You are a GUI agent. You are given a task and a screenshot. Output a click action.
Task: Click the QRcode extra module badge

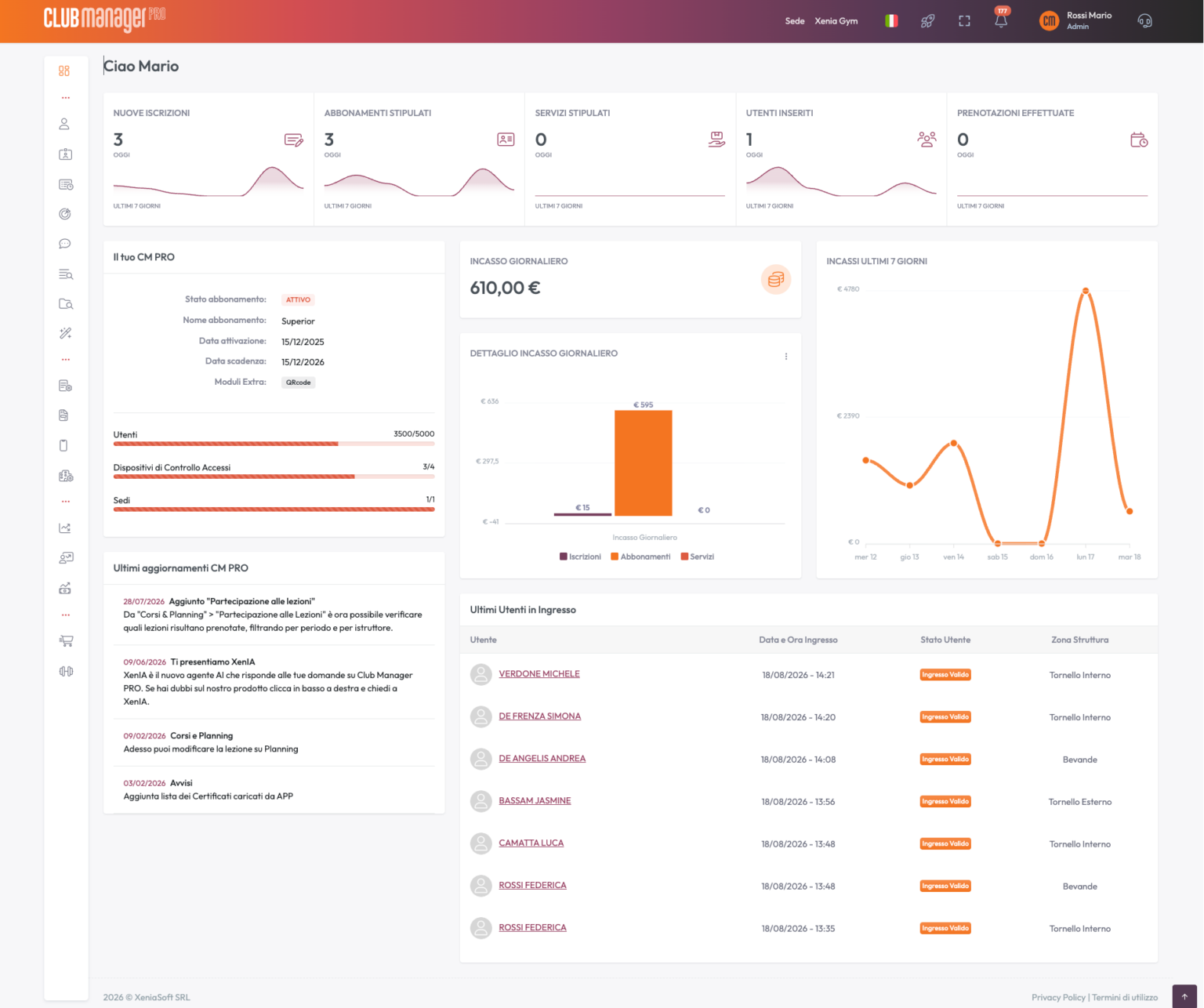(298, 383)
